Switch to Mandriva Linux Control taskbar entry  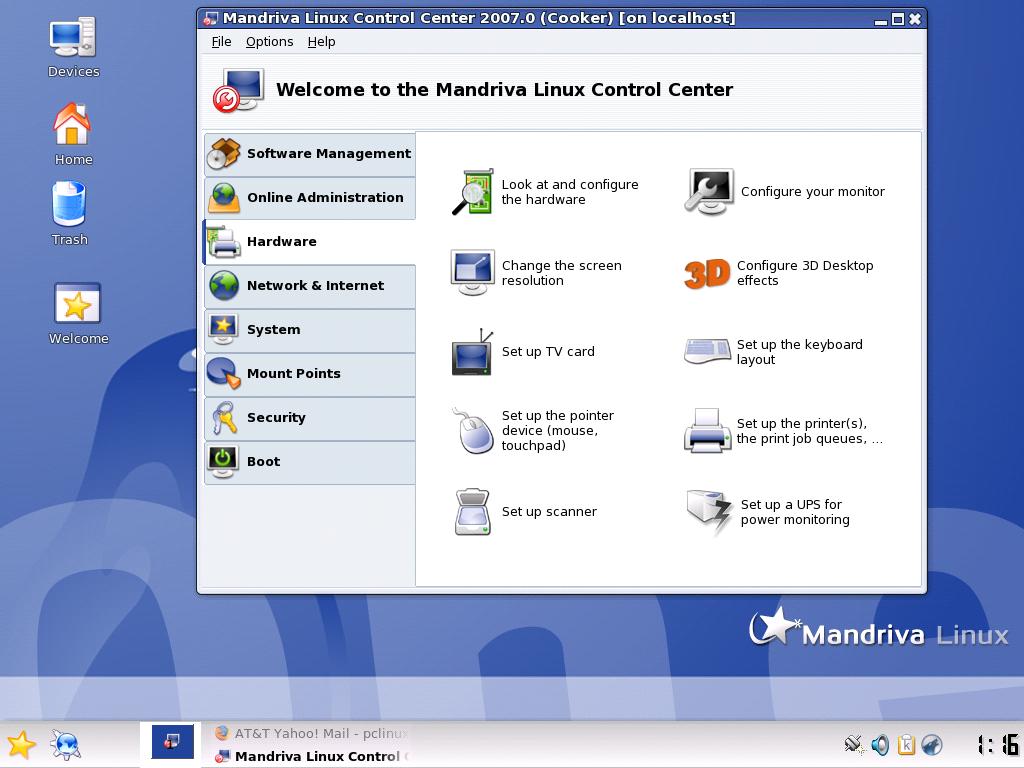tap(312, 756)
